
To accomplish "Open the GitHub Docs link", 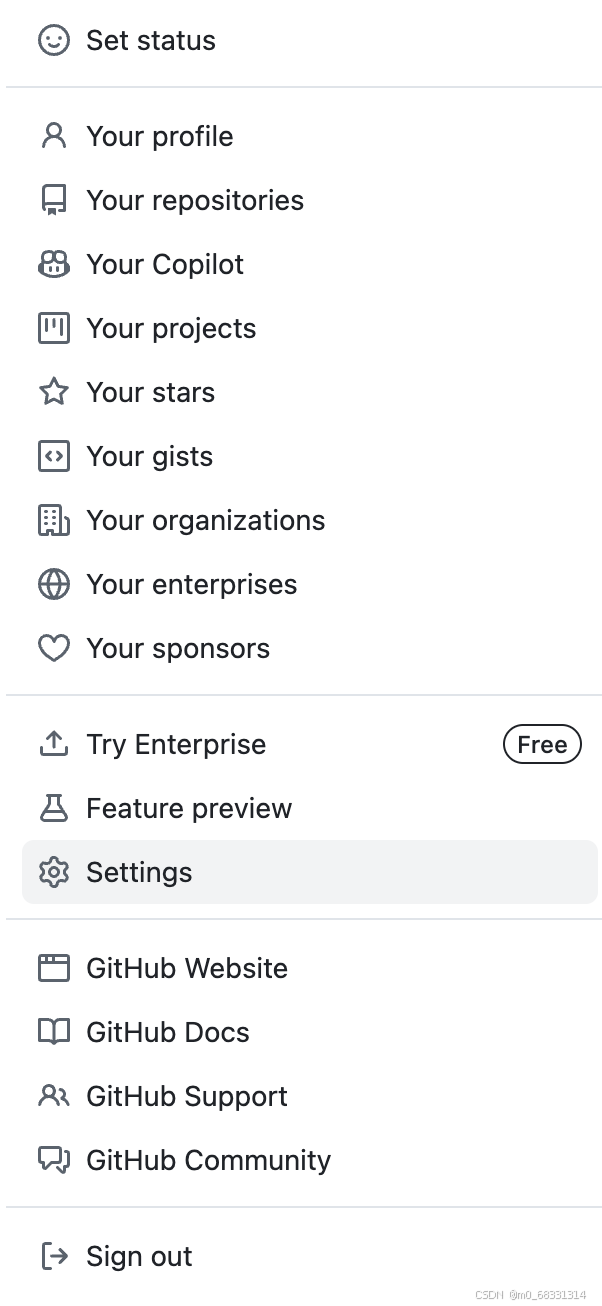I will pyautogui.click(x=168, y=1032).
